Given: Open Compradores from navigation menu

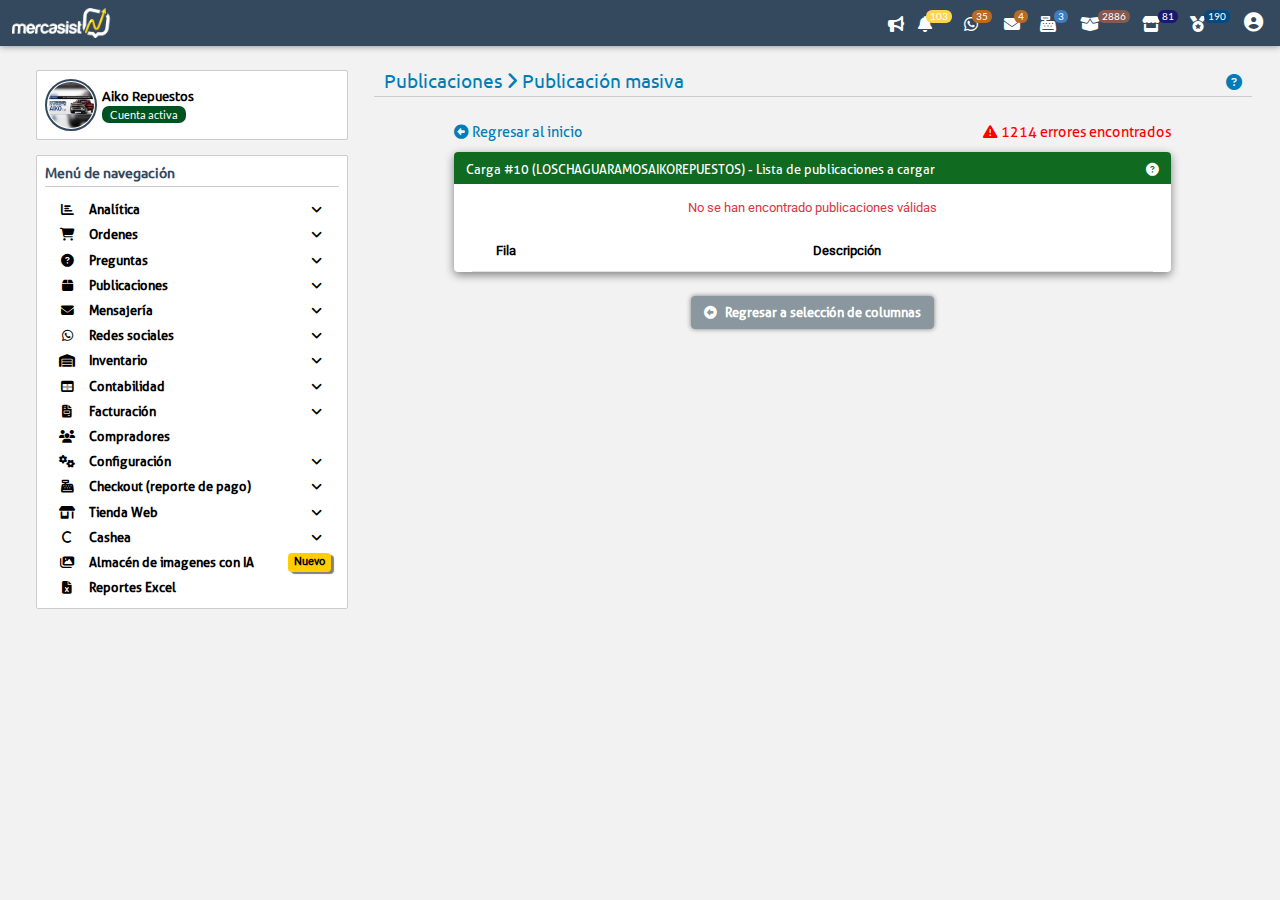Looking at the screenshot, I should click(129, 437).
